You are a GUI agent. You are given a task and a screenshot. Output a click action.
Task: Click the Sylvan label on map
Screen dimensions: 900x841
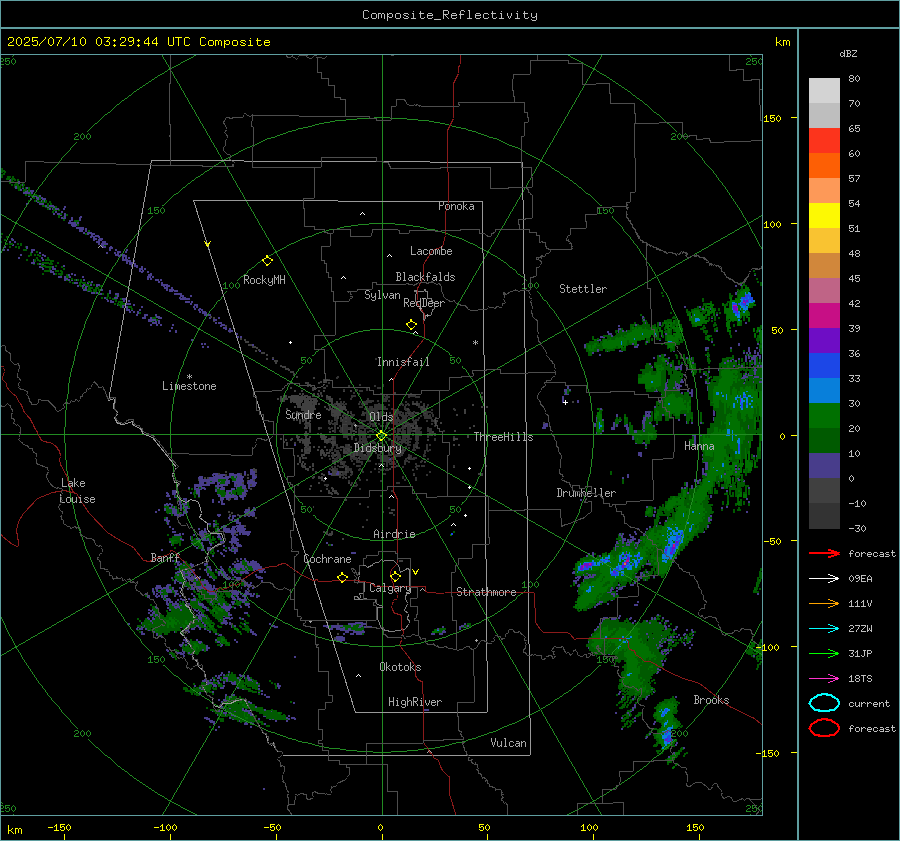(x=382, y=295)
